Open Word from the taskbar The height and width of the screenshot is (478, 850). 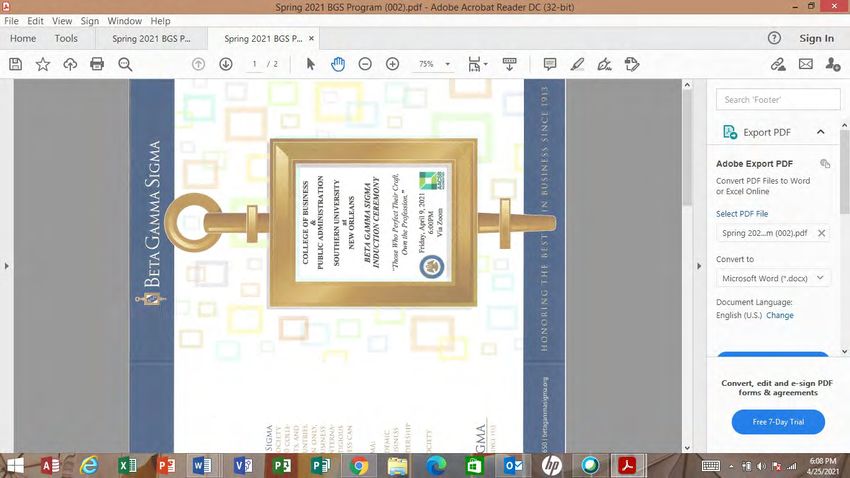pos(202,466)
